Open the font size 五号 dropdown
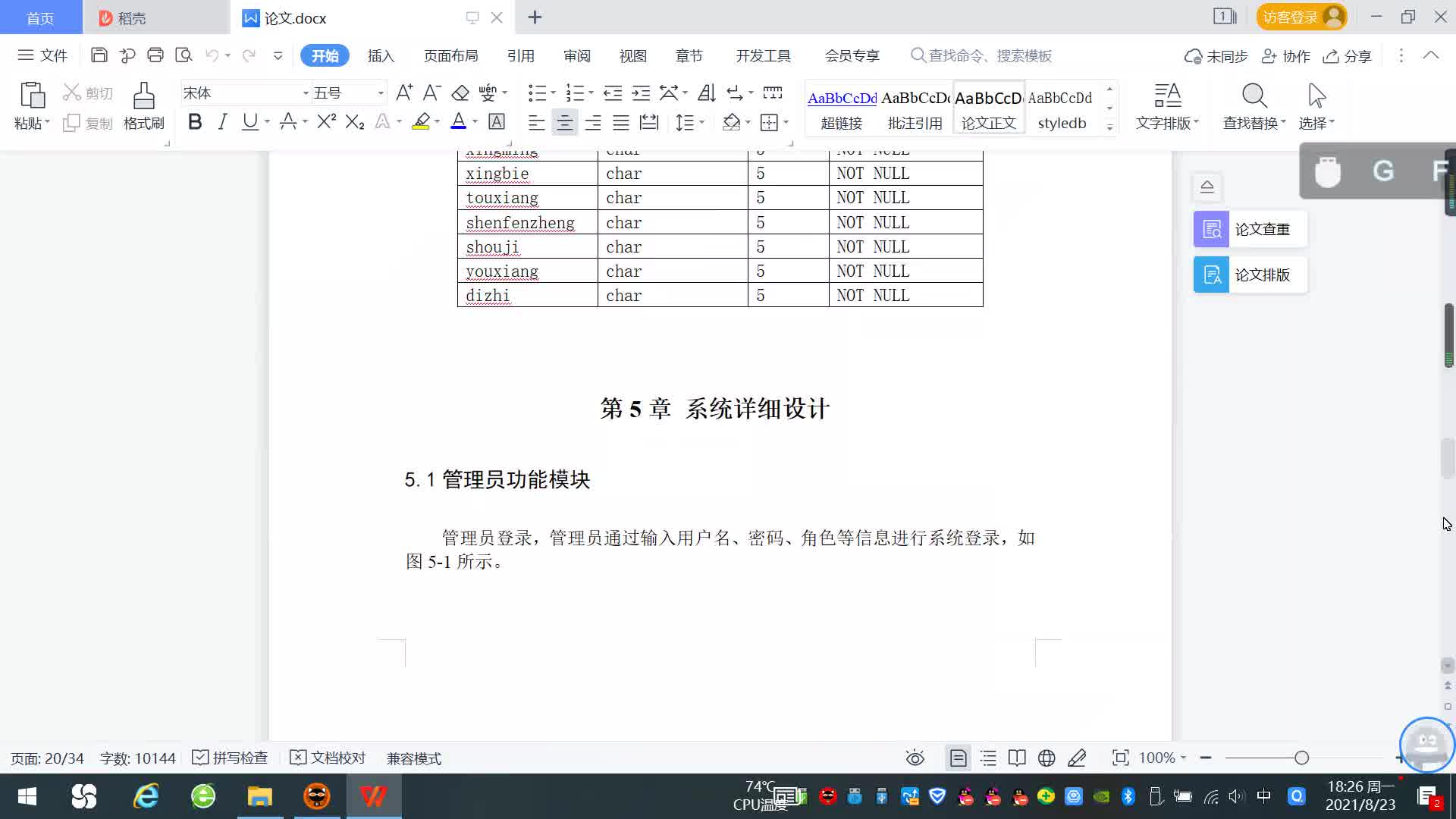 pyautogui.click(x=381, y=93)
